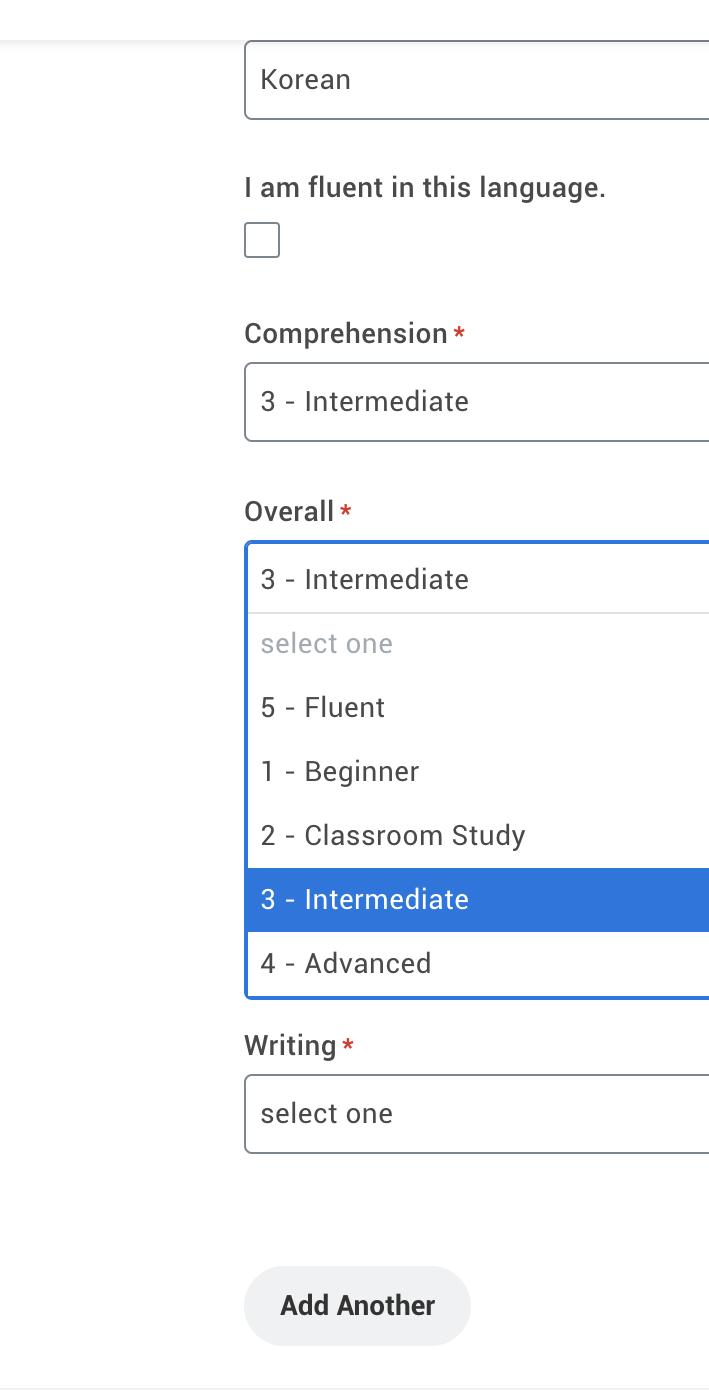
Task: Click the red asterisk beside Overall
Action: [346, 512]
